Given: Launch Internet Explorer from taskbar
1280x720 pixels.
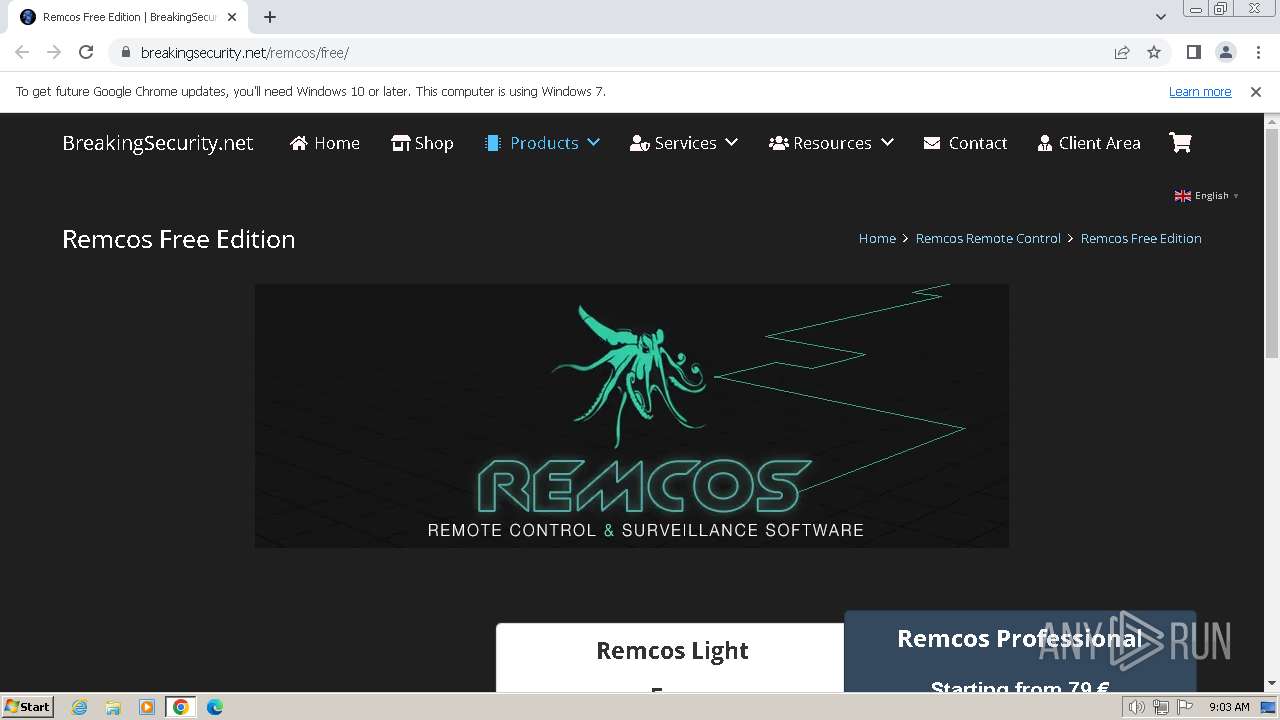Looking at the screenshot, I should click(x=80, y=707).
